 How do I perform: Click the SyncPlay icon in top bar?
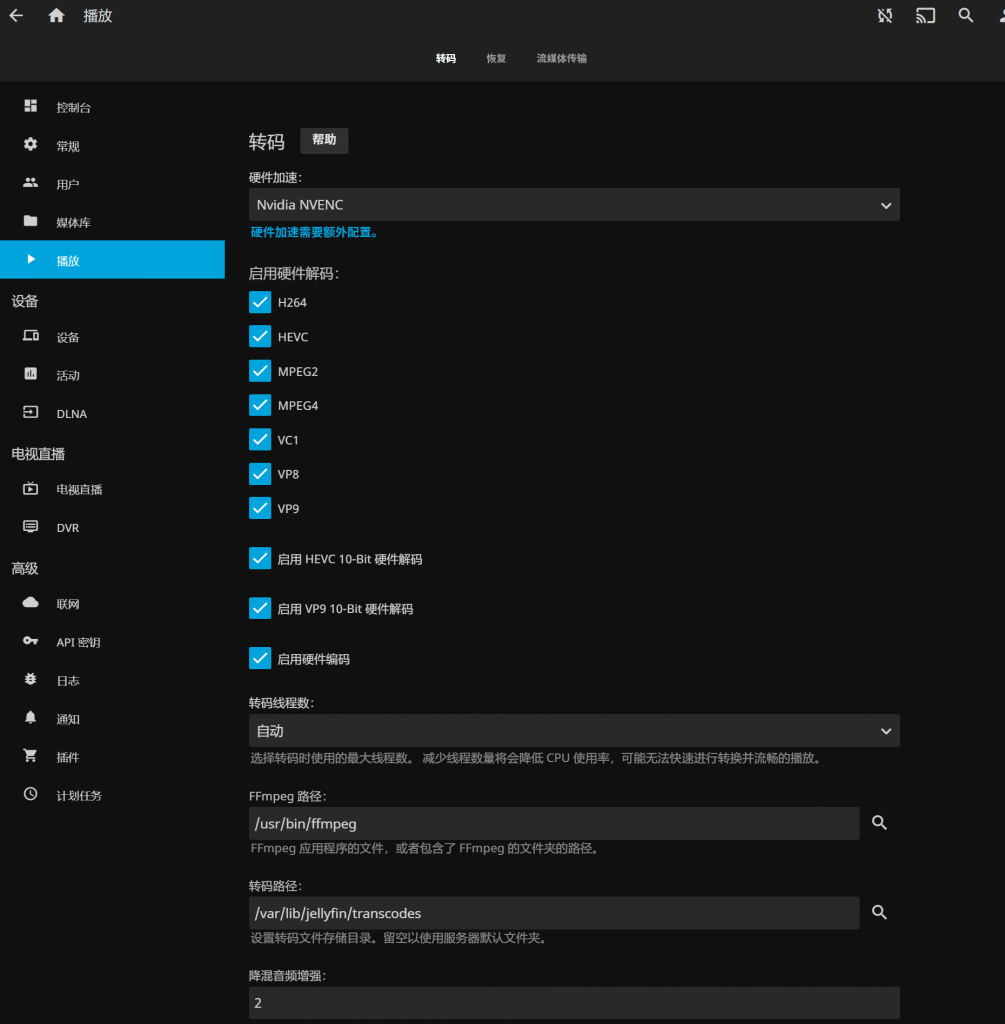click(x=884, y=15)
